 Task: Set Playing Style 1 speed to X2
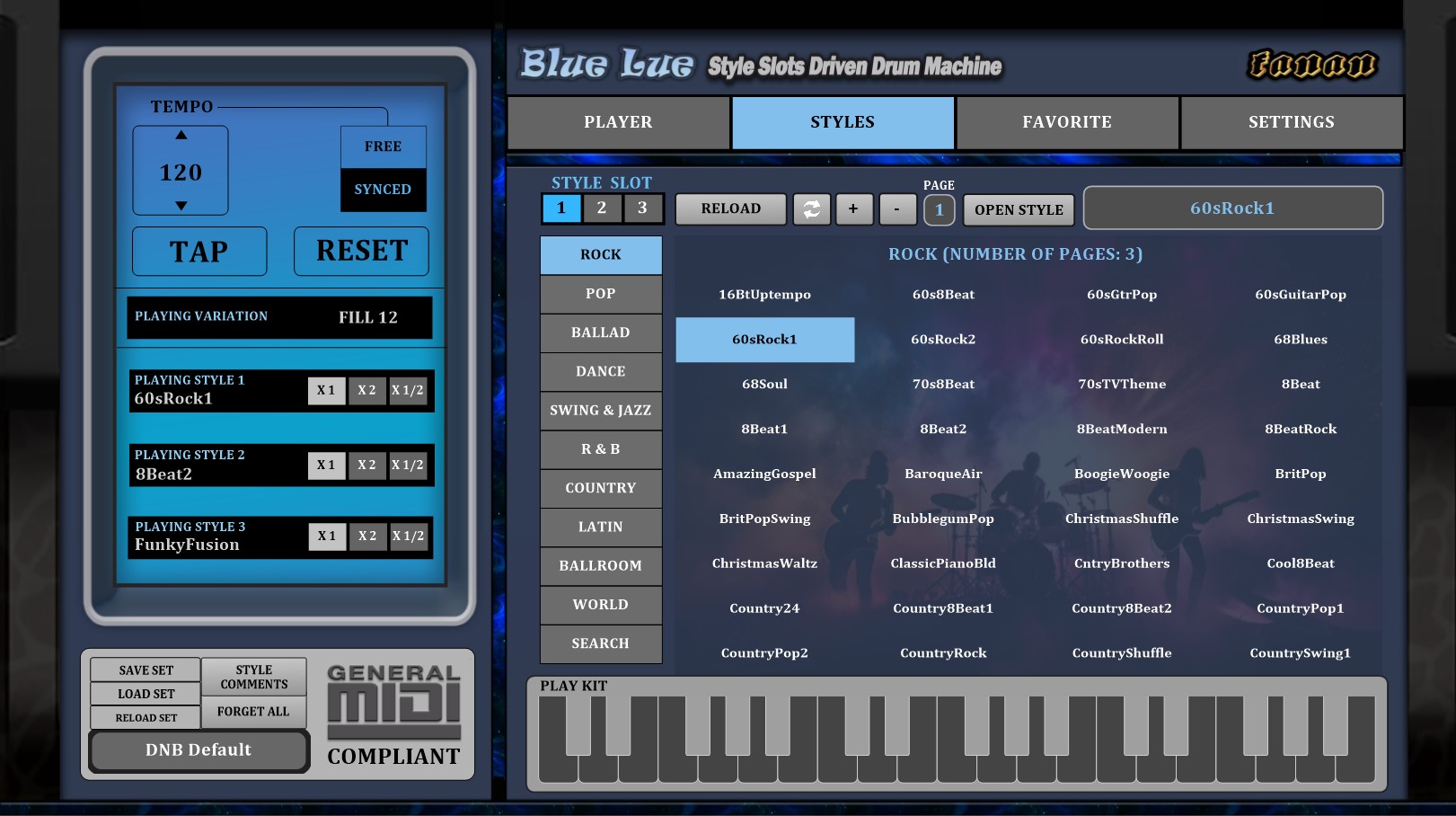(x=366, y=390)
